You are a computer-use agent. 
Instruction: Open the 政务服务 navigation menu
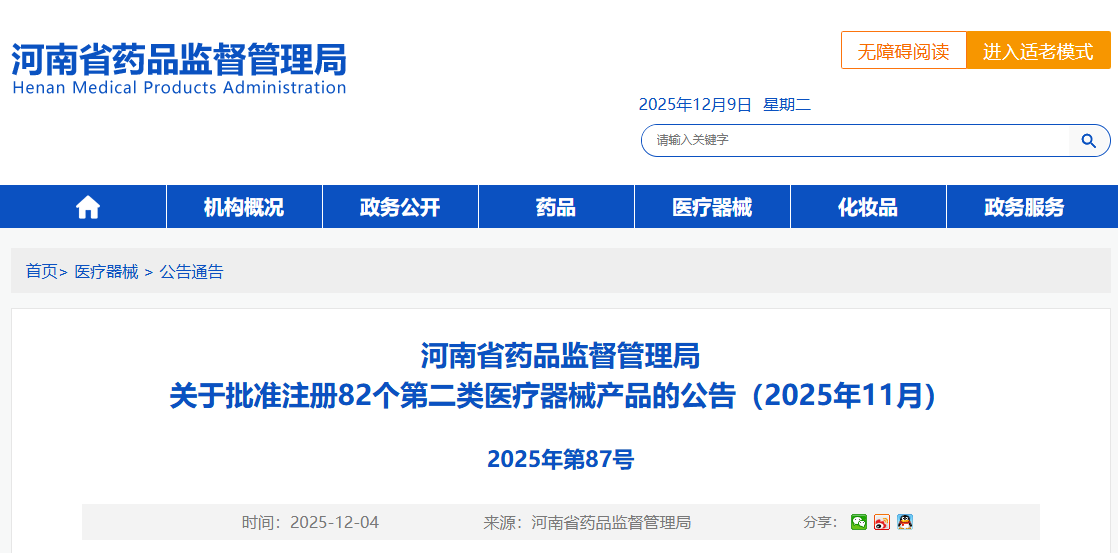[x=1024, y=207]
